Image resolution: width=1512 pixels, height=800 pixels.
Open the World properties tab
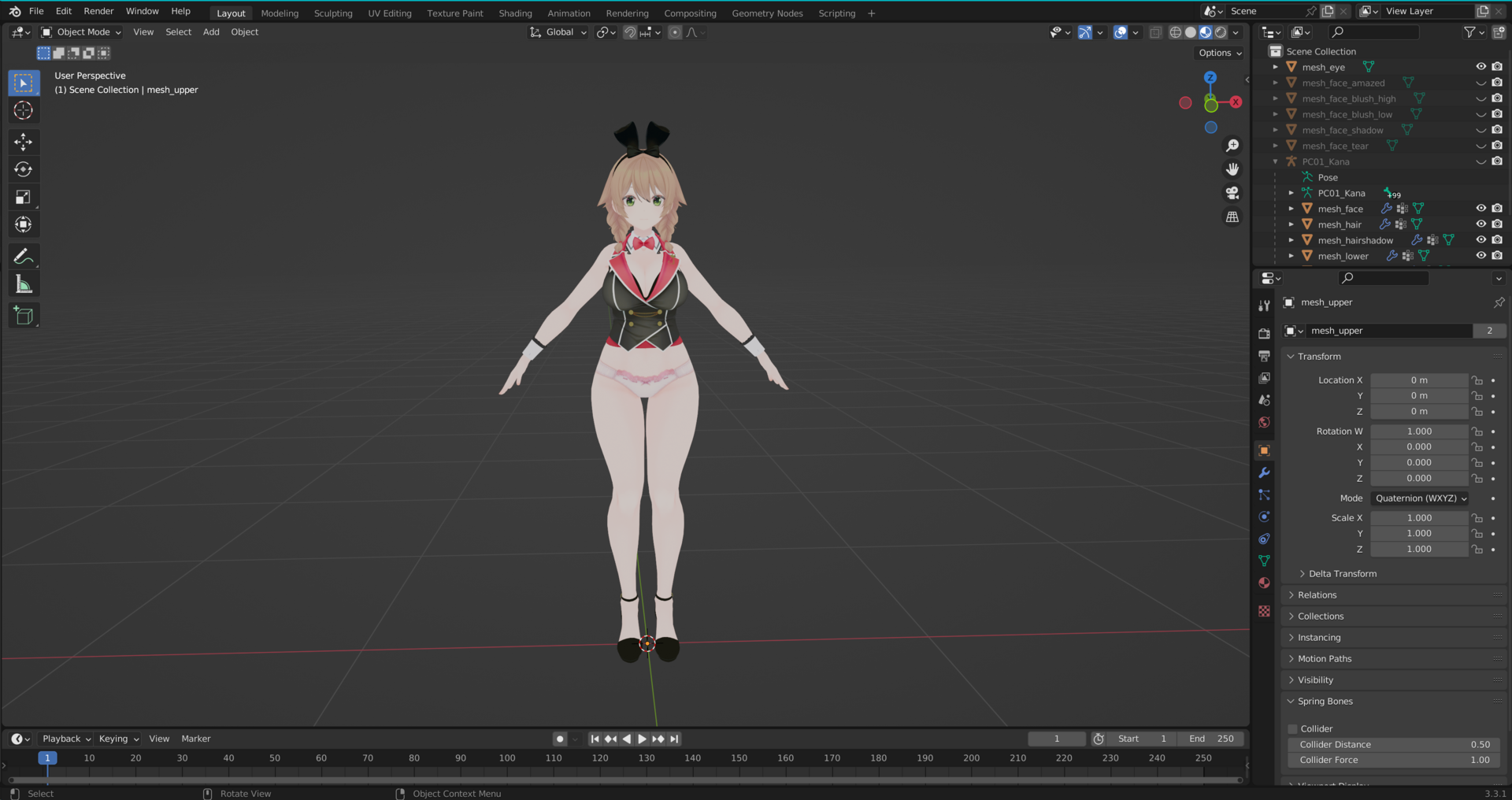(1264, 422)
